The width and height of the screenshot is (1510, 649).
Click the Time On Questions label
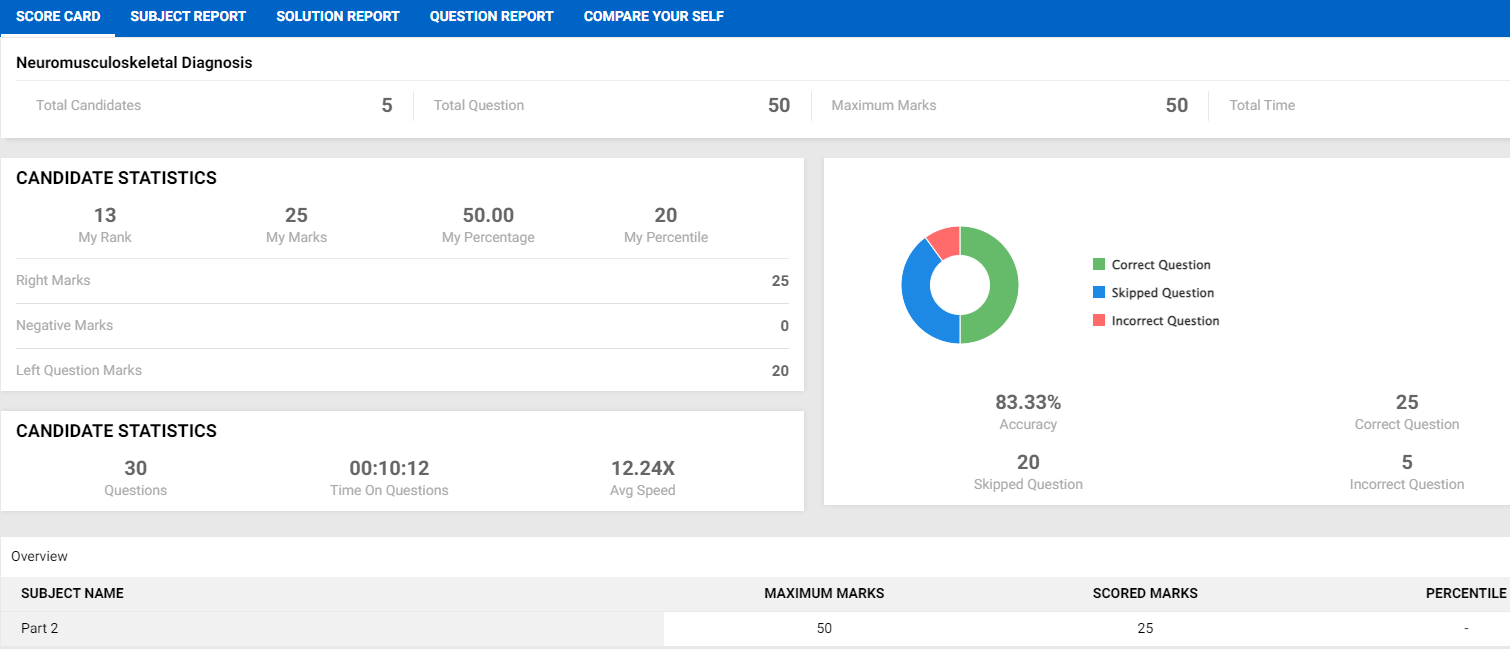click(x=389, y=491)
